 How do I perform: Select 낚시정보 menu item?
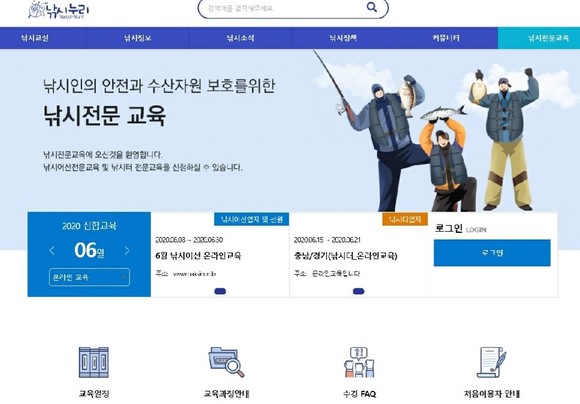138,38
